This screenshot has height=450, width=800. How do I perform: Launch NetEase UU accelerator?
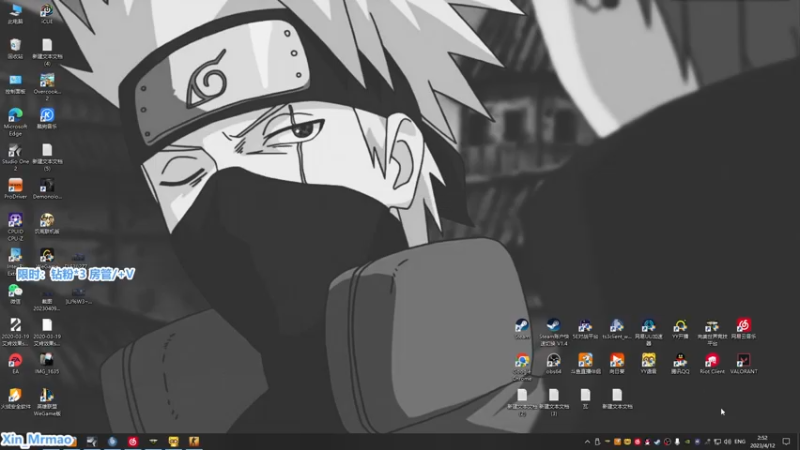point(648,332)
